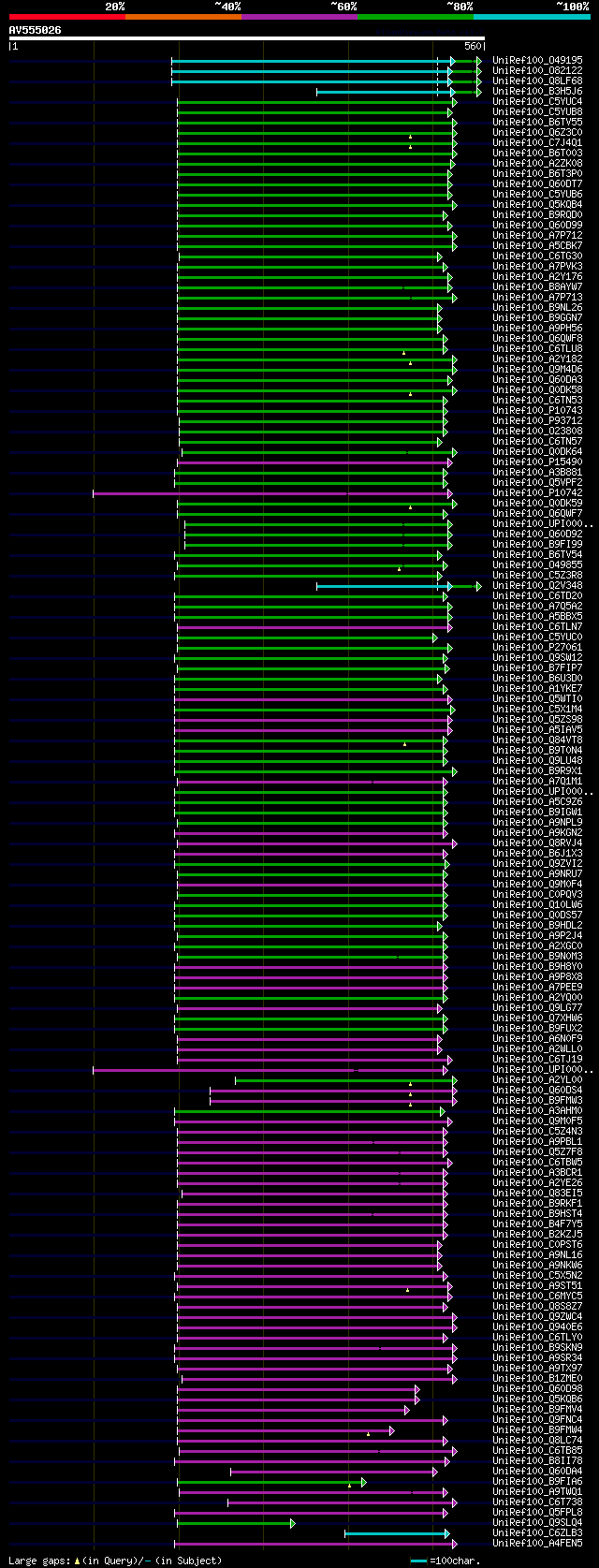Click hit label UniRef100_A9PH56
This screenshot has height=1568, width=599.
click(537, 329)
